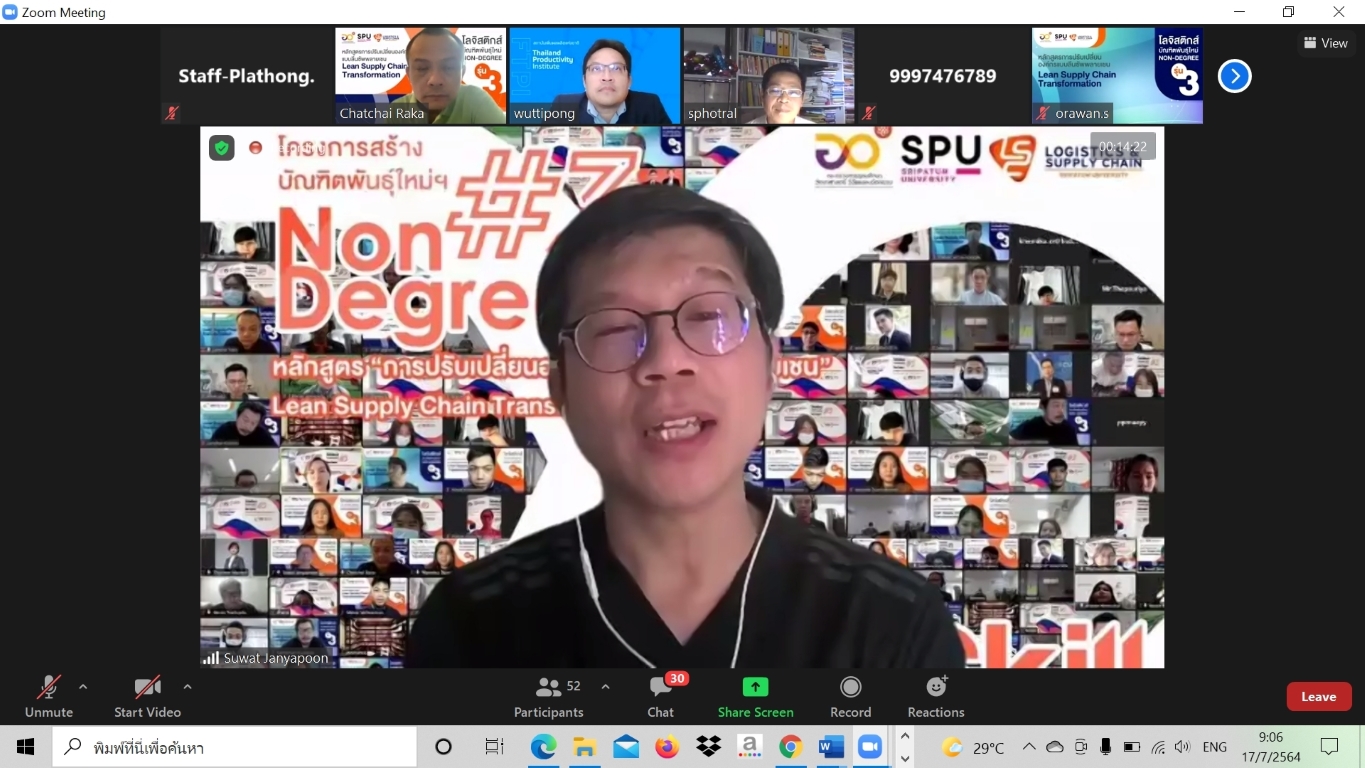Open the Chat panel with 30 unread
1365x768 pixels.
pyautogui.click(x=661, y=696)
